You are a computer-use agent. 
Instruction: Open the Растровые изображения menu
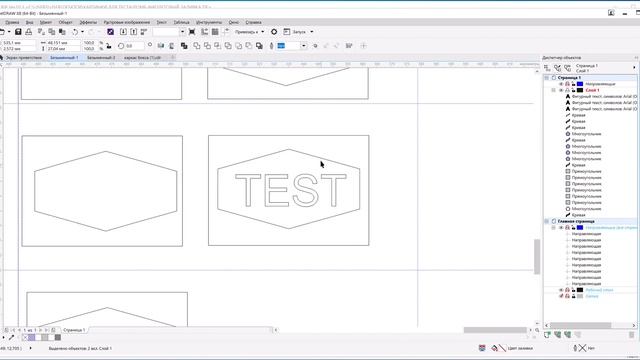point(127,22)
